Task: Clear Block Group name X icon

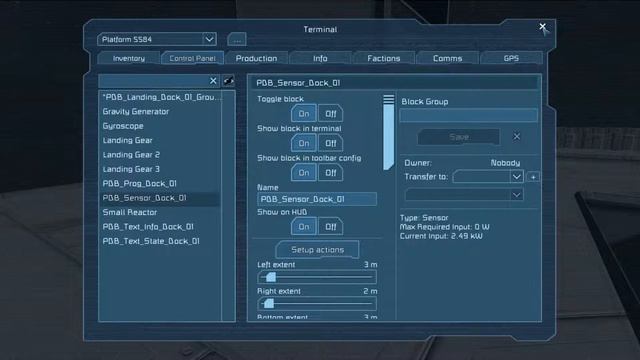Action: tap(516, 136)
